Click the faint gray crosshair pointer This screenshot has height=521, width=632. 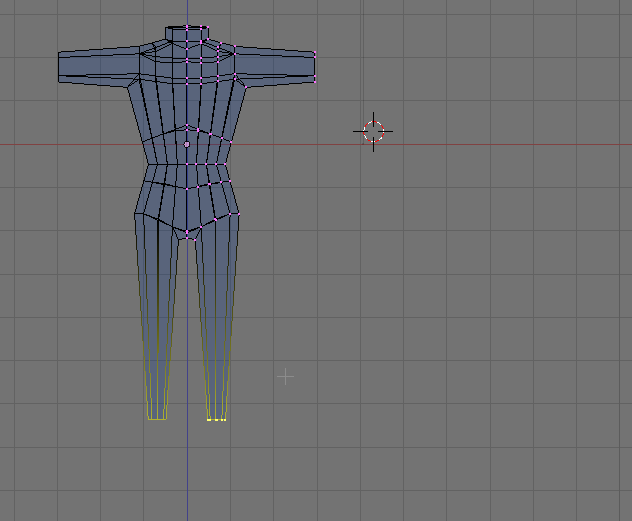pyautogui.click(x=285, y=376)
